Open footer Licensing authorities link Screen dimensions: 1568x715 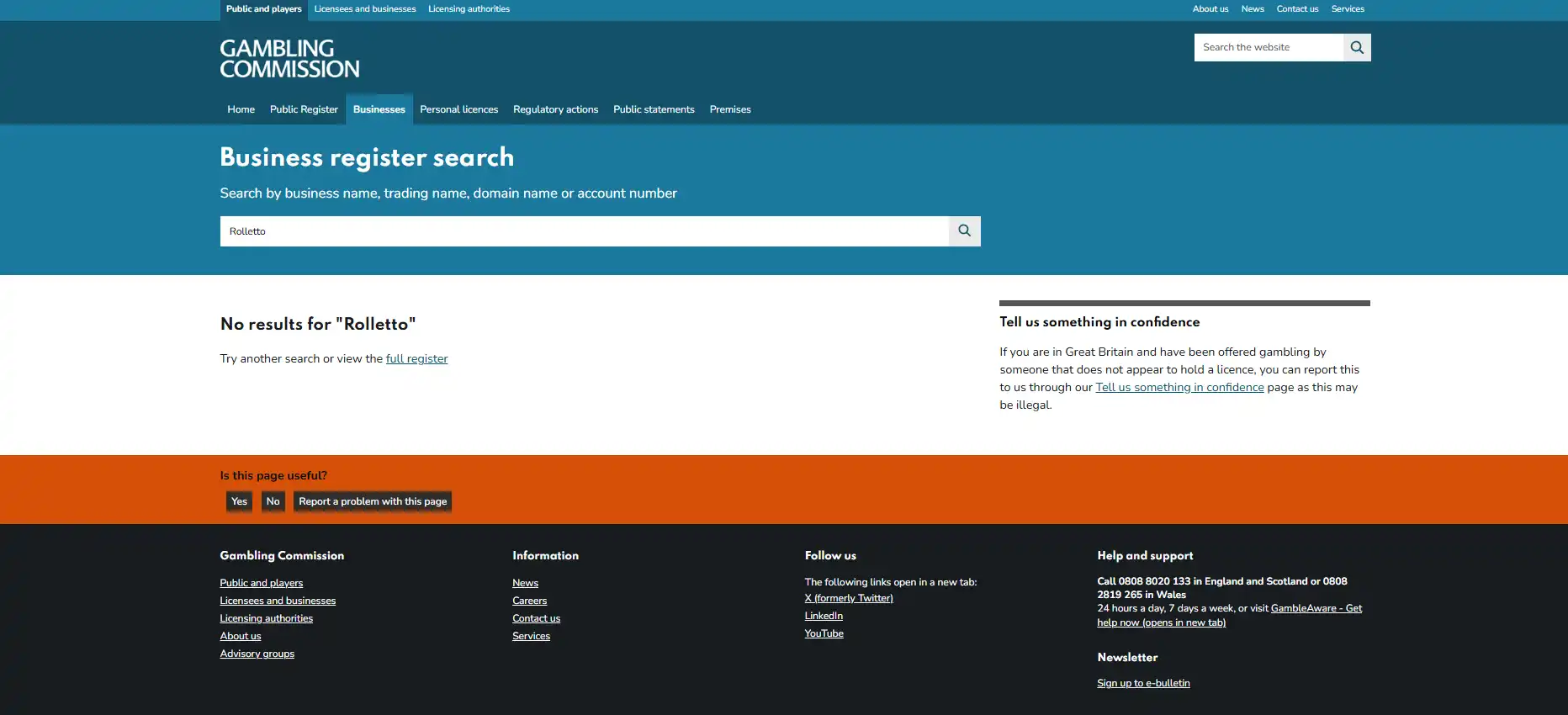click(267, 618)
